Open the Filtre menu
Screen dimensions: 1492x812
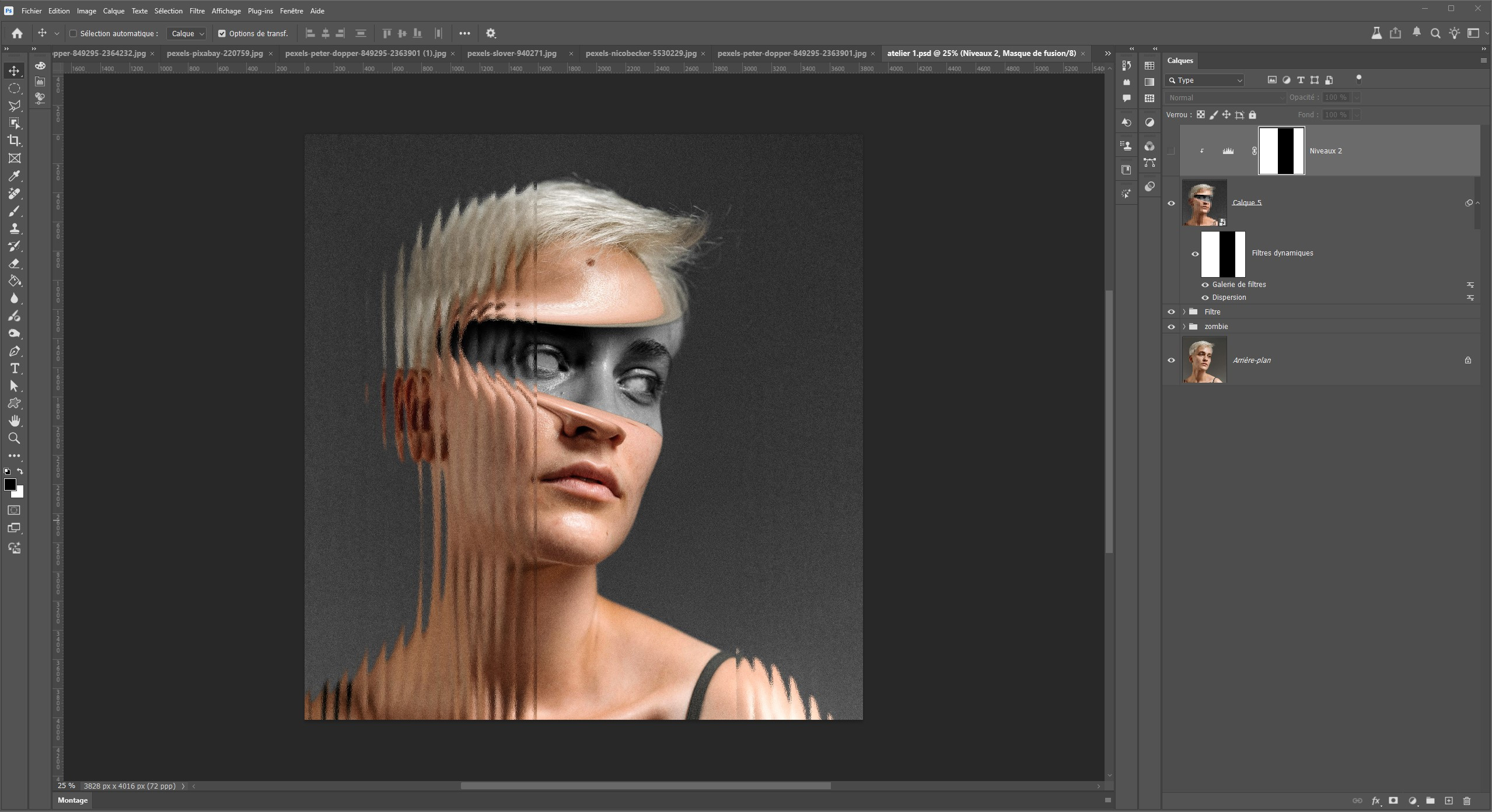point(197,10)
